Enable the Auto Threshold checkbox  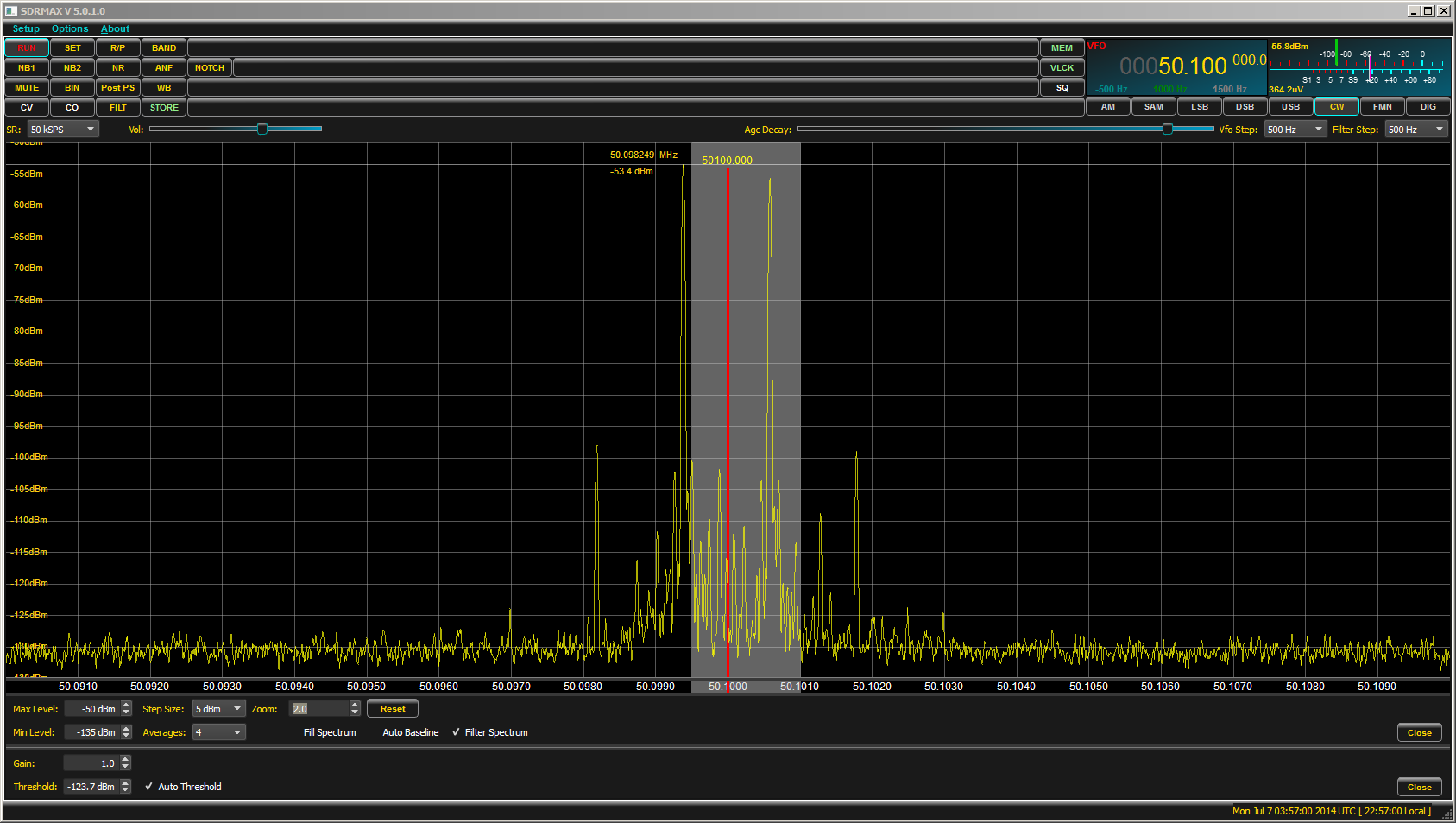point(149,787)
